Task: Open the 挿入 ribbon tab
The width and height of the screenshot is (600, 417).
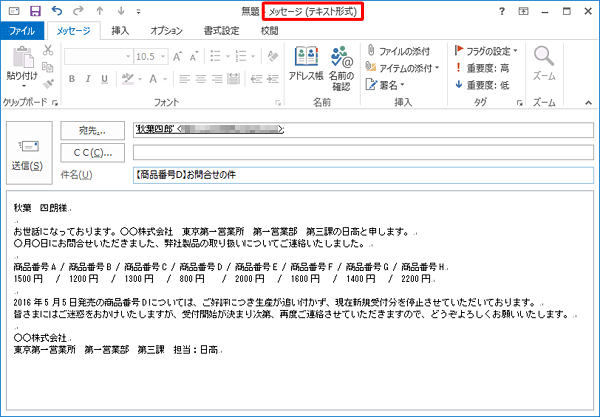Action: click(120, 31)
